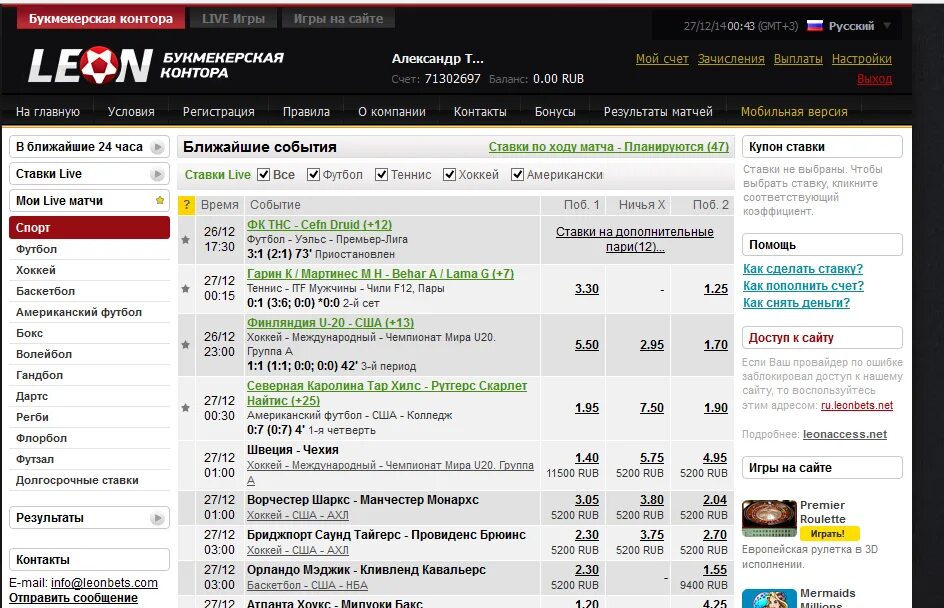Open Регистрация menu item
The width and height of the screenshot is (944, 608).
point(219,111)
